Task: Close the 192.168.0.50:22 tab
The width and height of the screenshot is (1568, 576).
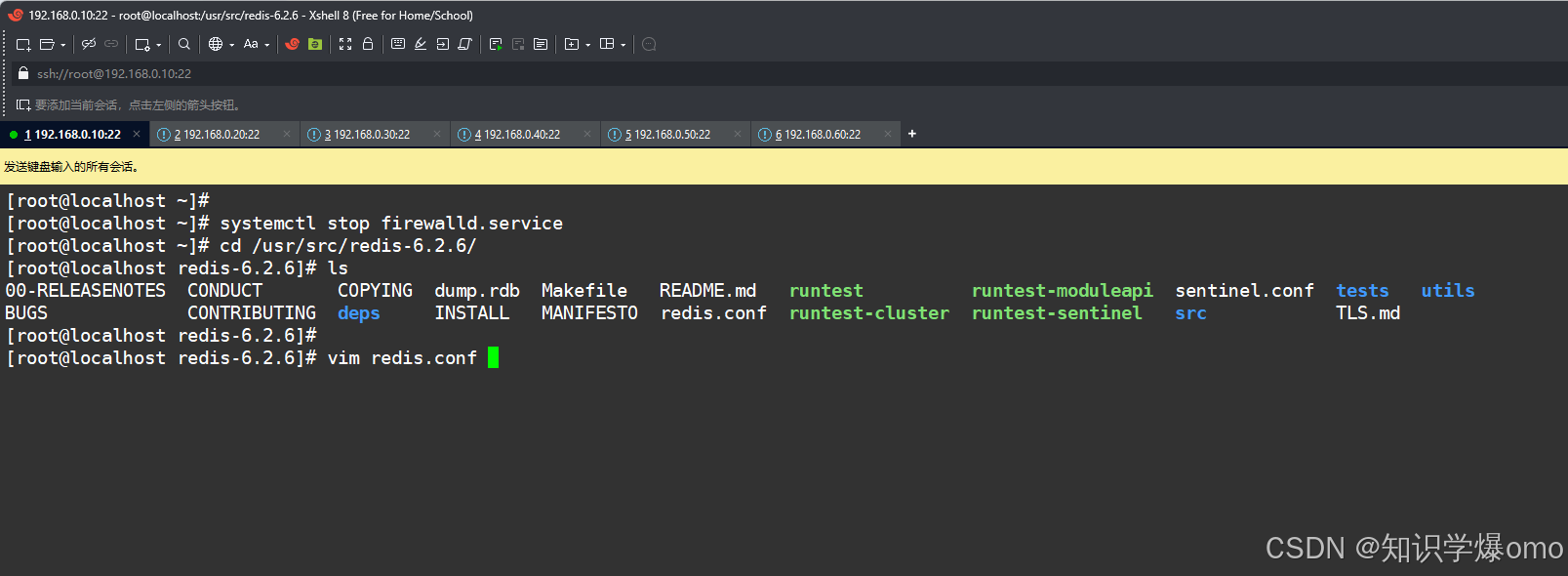Action: pos(738,134)
